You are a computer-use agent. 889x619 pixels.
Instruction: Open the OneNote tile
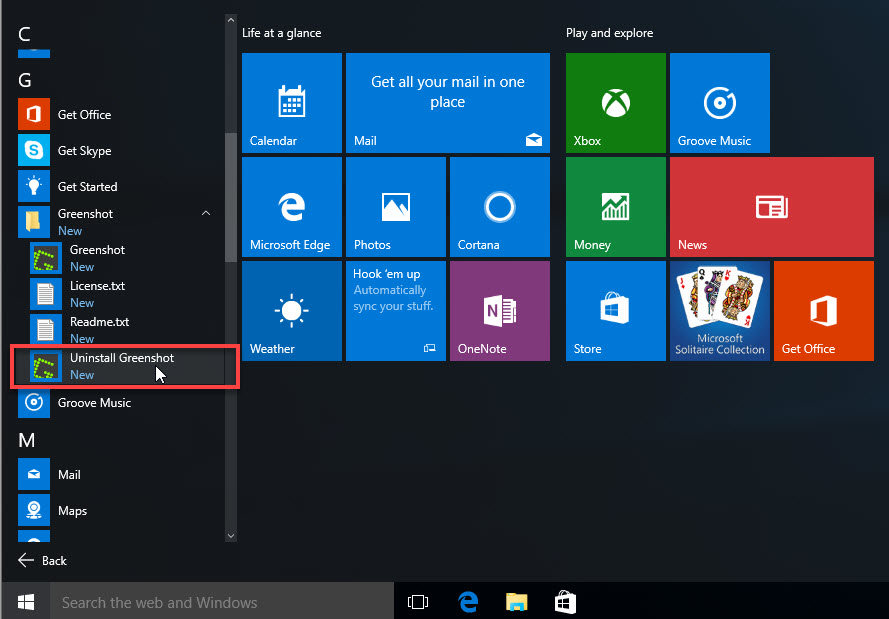(499, 311)
